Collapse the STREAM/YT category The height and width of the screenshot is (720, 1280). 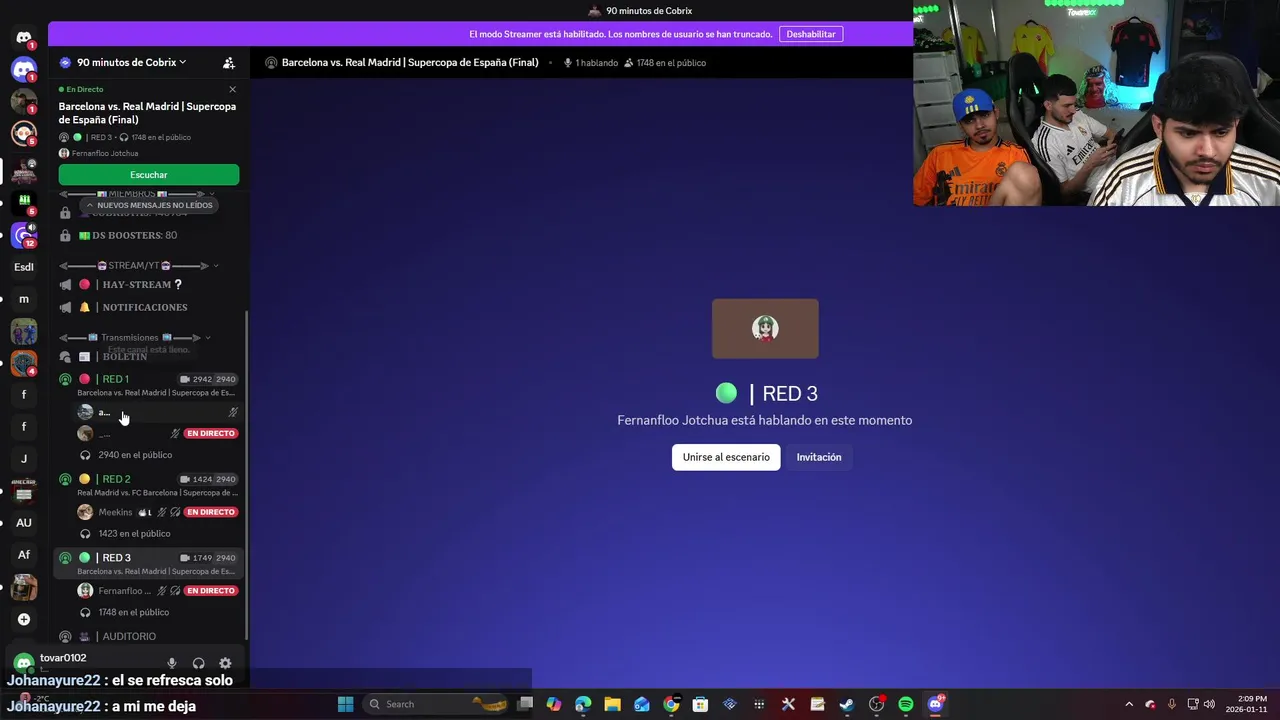[x=139, y=265]
